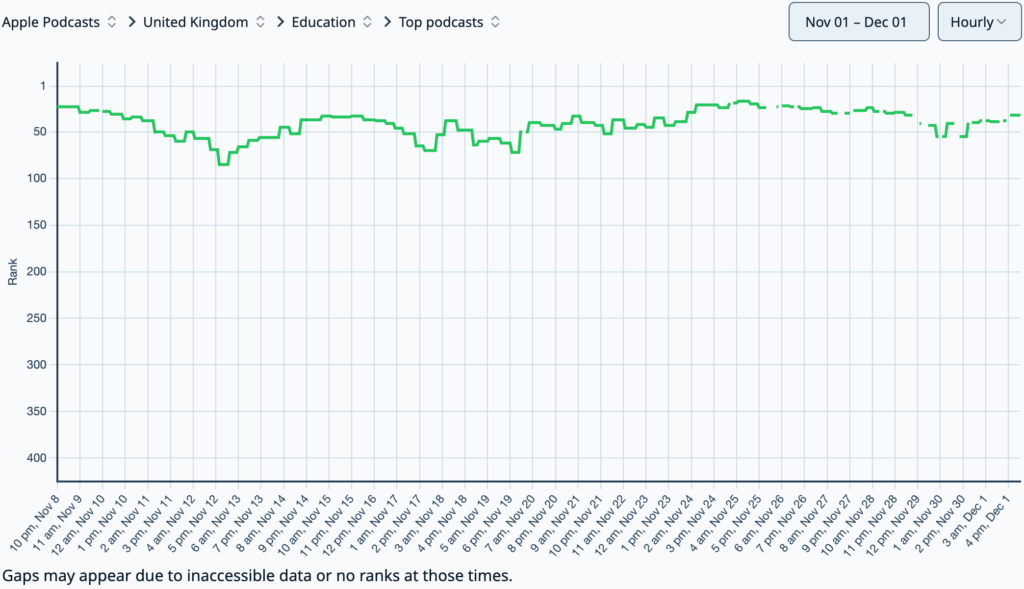Click the x-axis label 6 am, Nov 13
This screenshot has width=1024, height=589.
(215, 524)
